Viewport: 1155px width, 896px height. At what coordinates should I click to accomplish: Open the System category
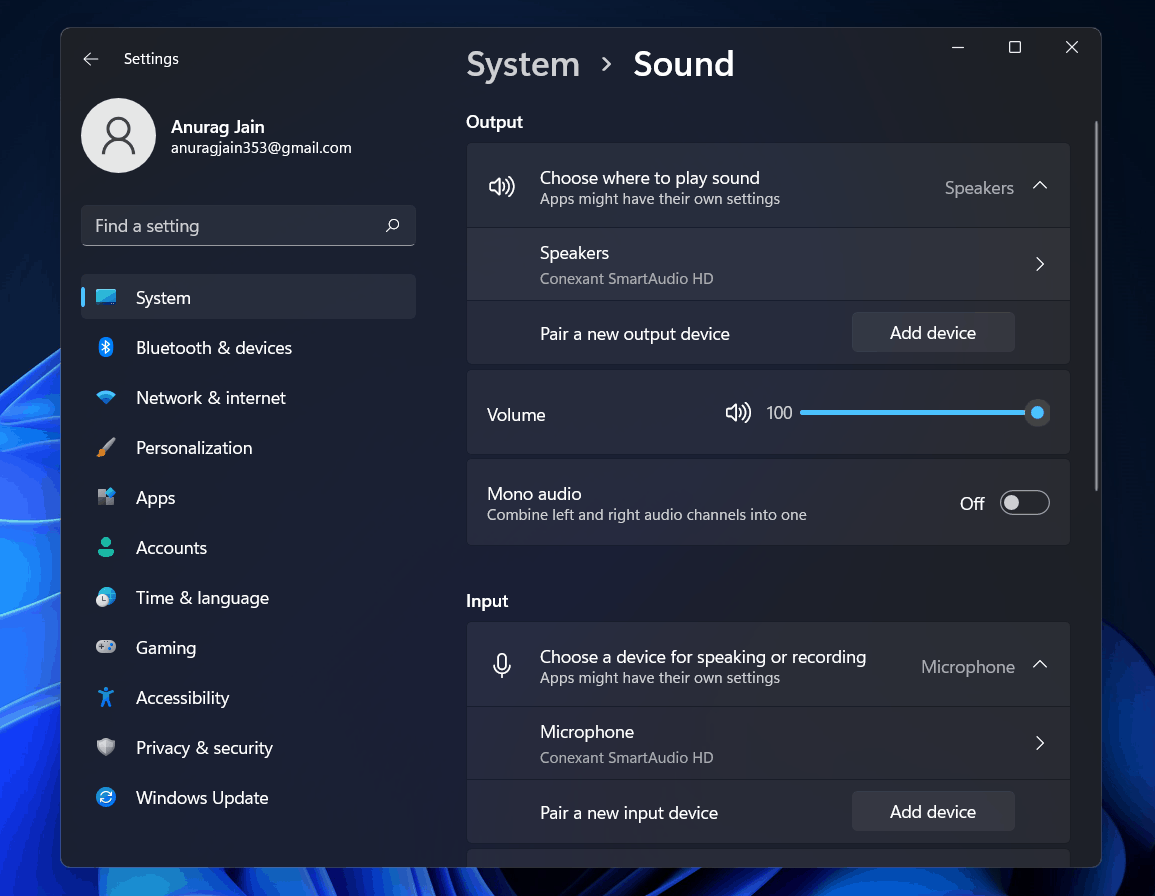(x=248, y=297)
